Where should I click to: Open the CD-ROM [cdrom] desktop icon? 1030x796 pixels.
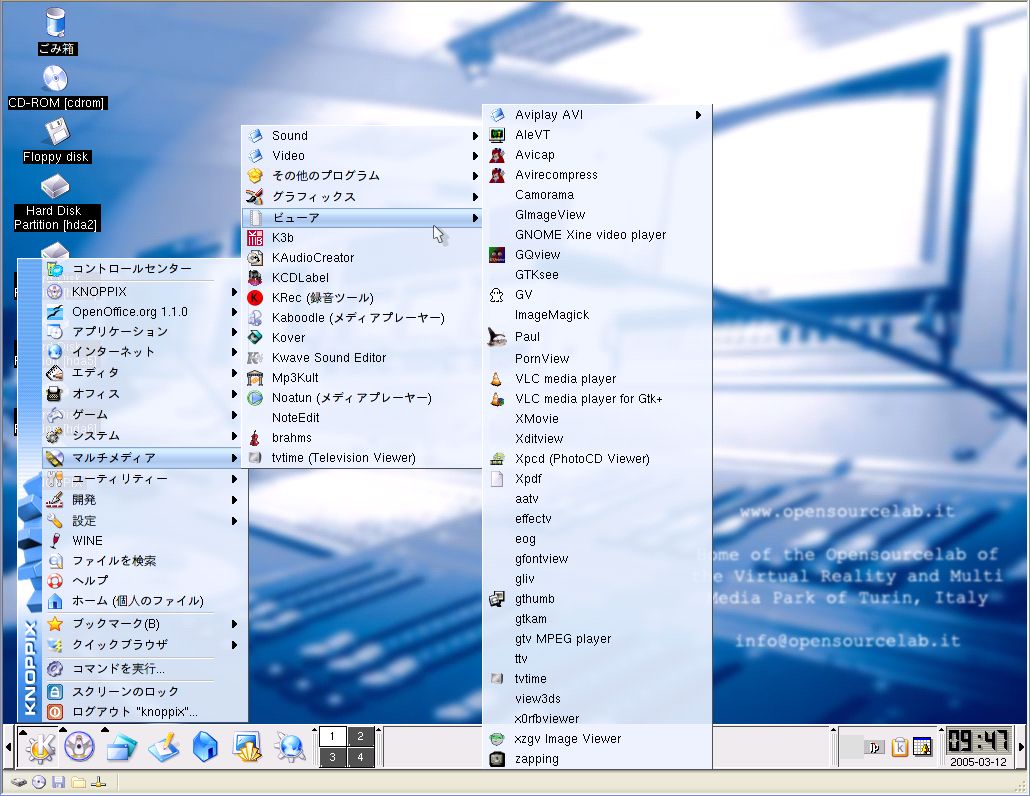point(56,87)
